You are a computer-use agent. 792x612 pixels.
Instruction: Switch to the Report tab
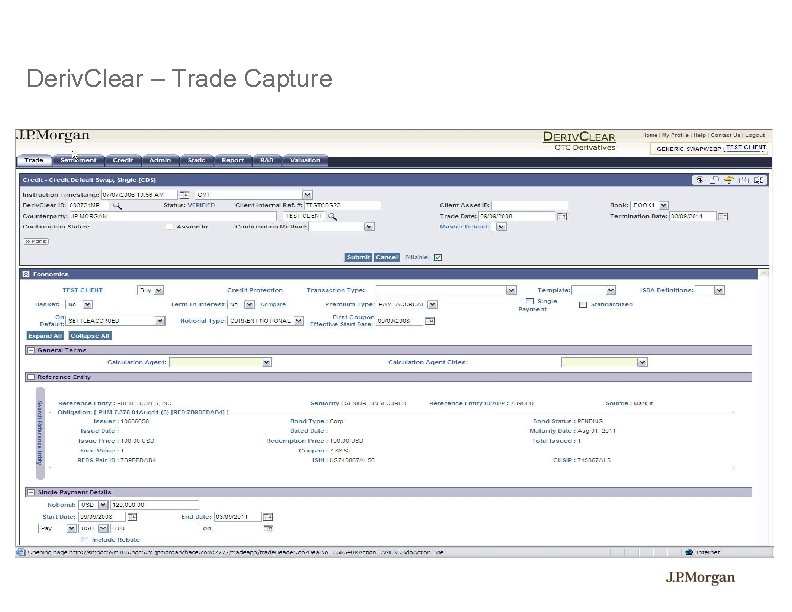coord(232,160)
